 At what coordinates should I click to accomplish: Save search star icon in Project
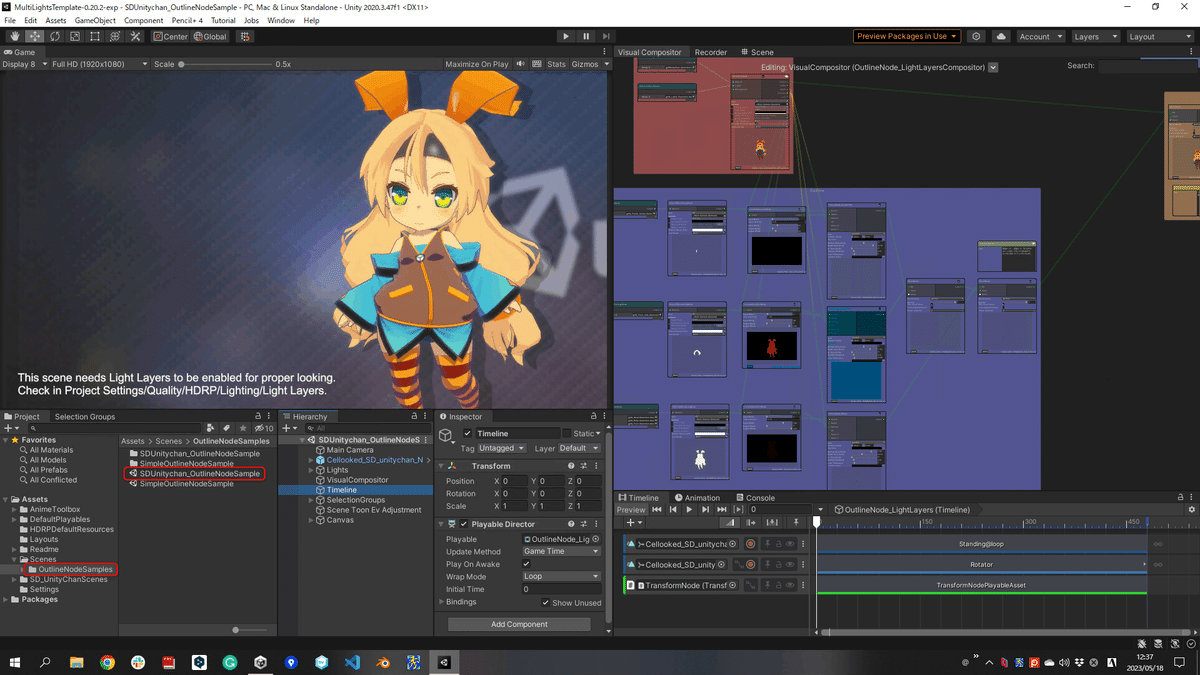241,428
